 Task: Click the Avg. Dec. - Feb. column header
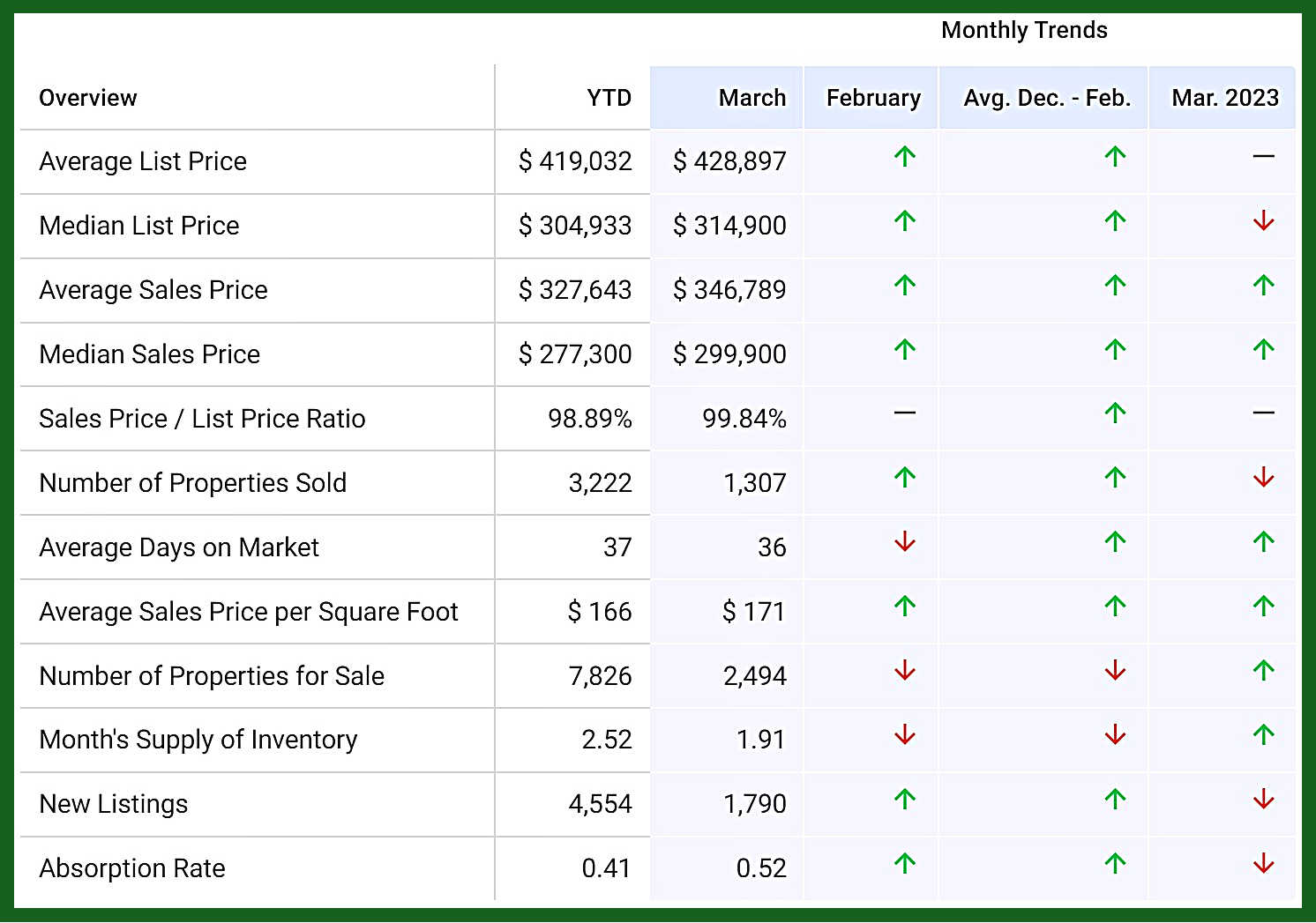(1046, 98)
